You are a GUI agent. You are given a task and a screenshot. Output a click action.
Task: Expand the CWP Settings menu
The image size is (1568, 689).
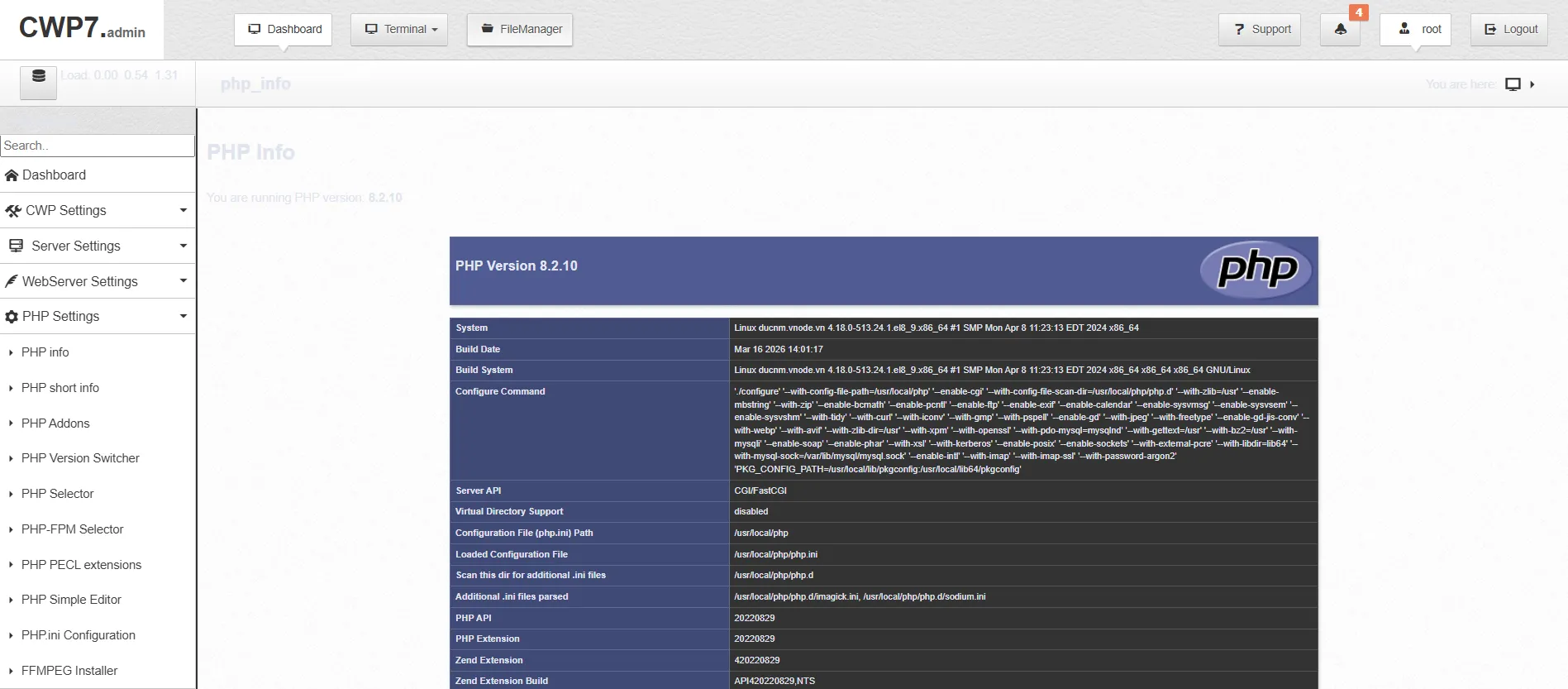[98, 211]
